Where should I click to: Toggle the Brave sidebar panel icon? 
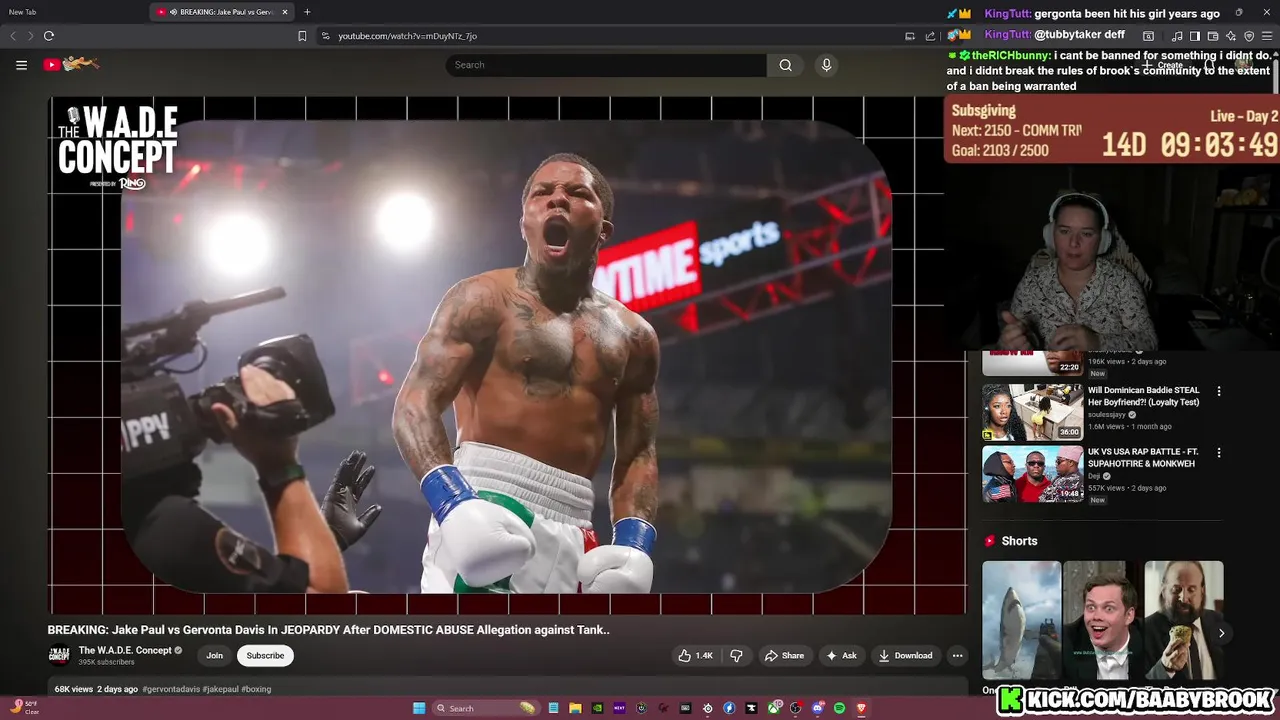(x=1195, y=36)
